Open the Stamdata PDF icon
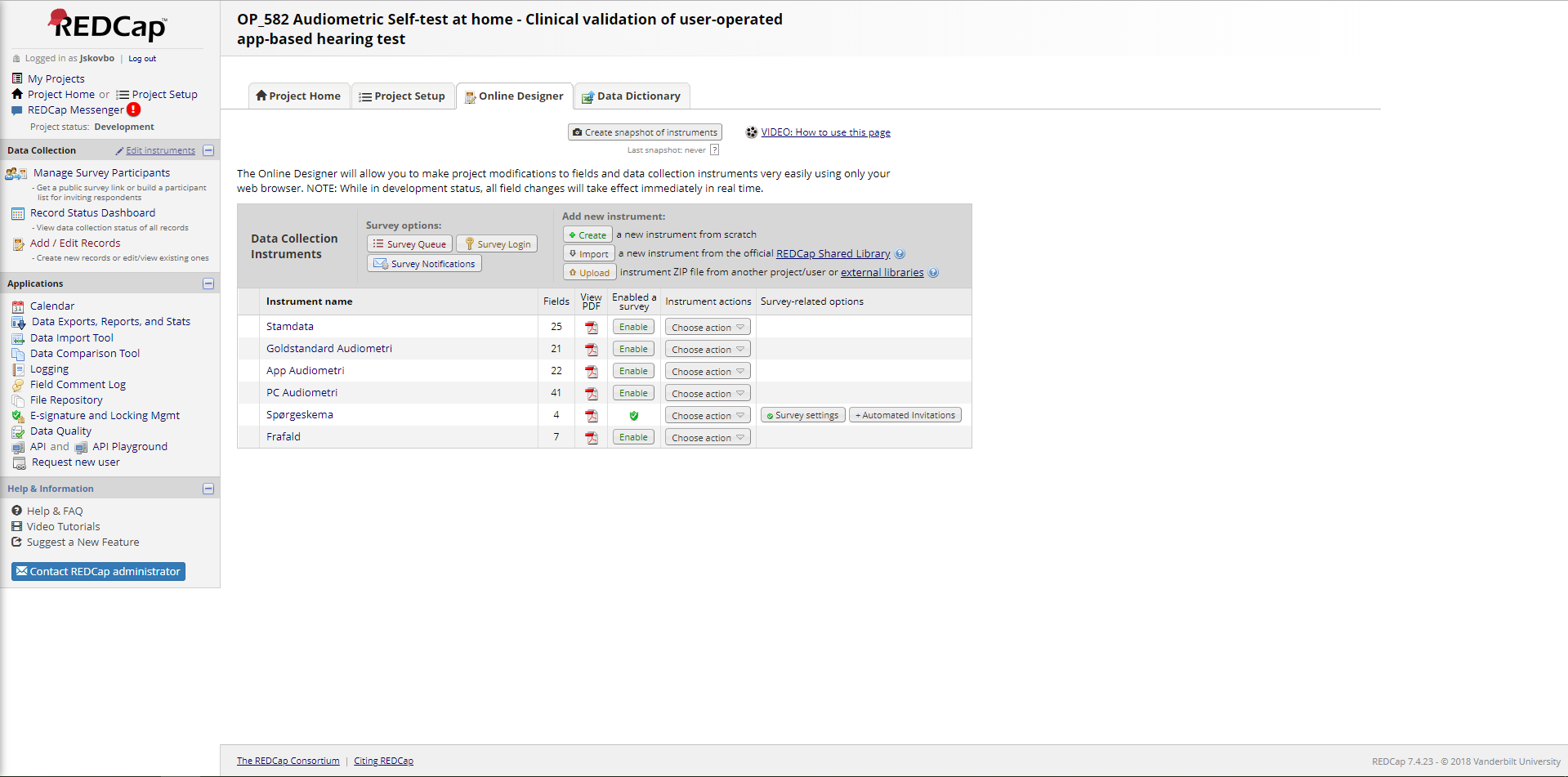 click(592, 328)
